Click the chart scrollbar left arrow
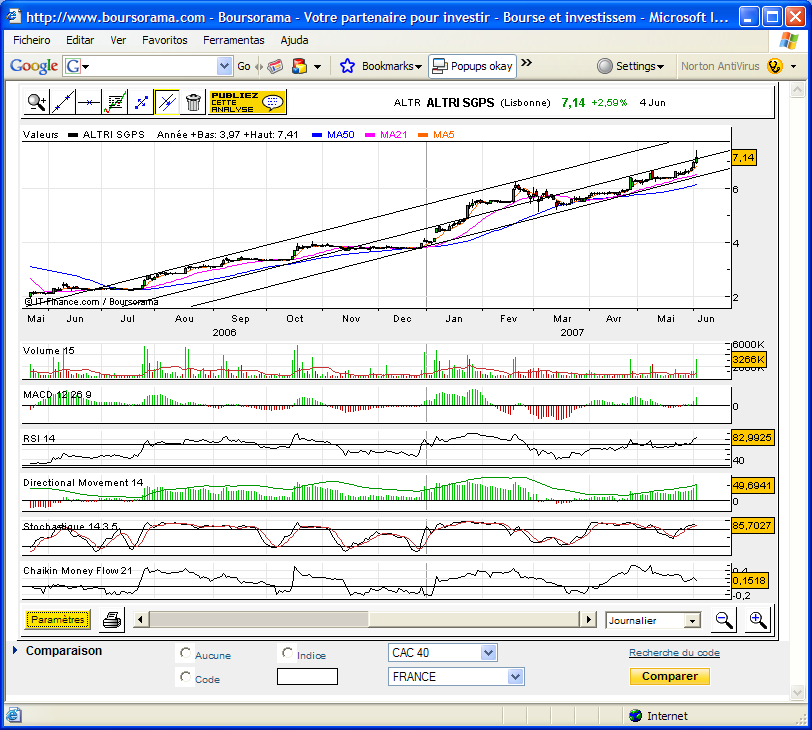812x730 pixels. point(140,619)
